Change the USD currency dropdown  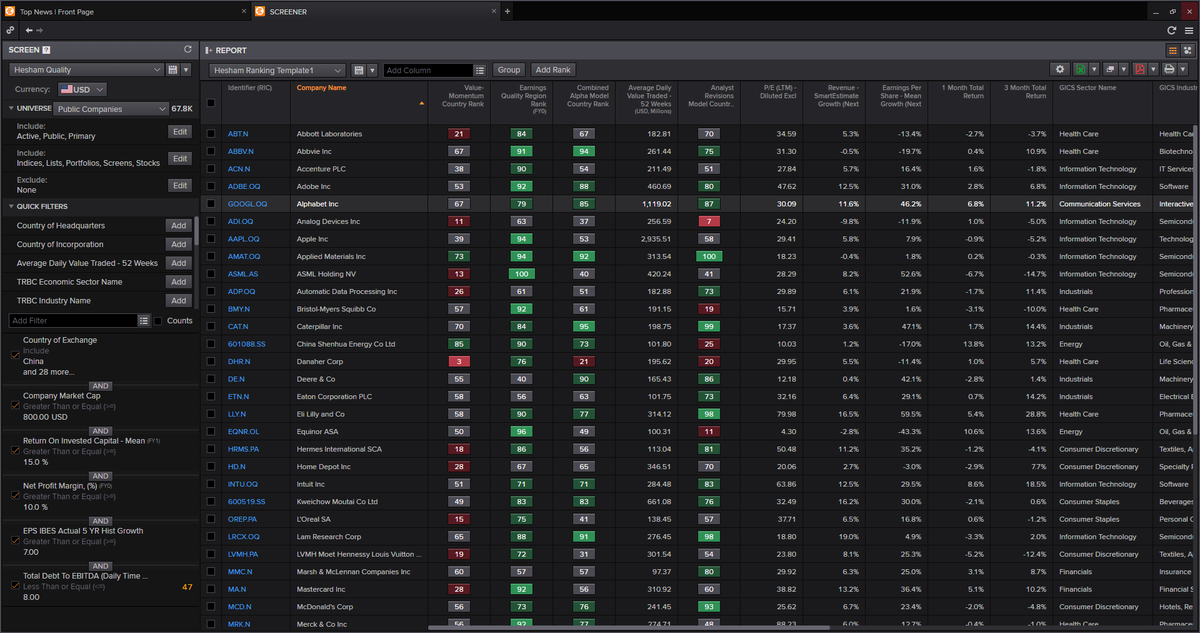click(x=82, y=89)
